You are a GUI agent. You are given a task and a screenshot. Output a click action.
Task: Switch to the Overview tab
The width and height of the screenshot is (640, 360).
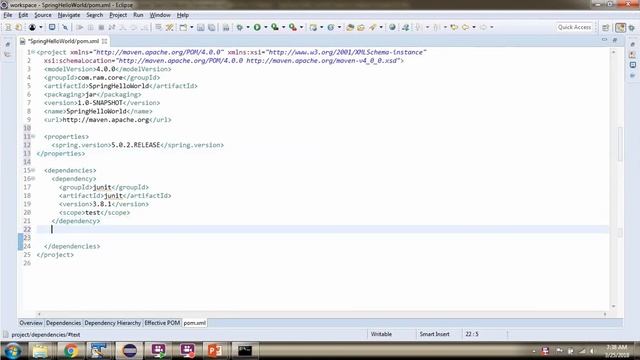pos(31,323)
